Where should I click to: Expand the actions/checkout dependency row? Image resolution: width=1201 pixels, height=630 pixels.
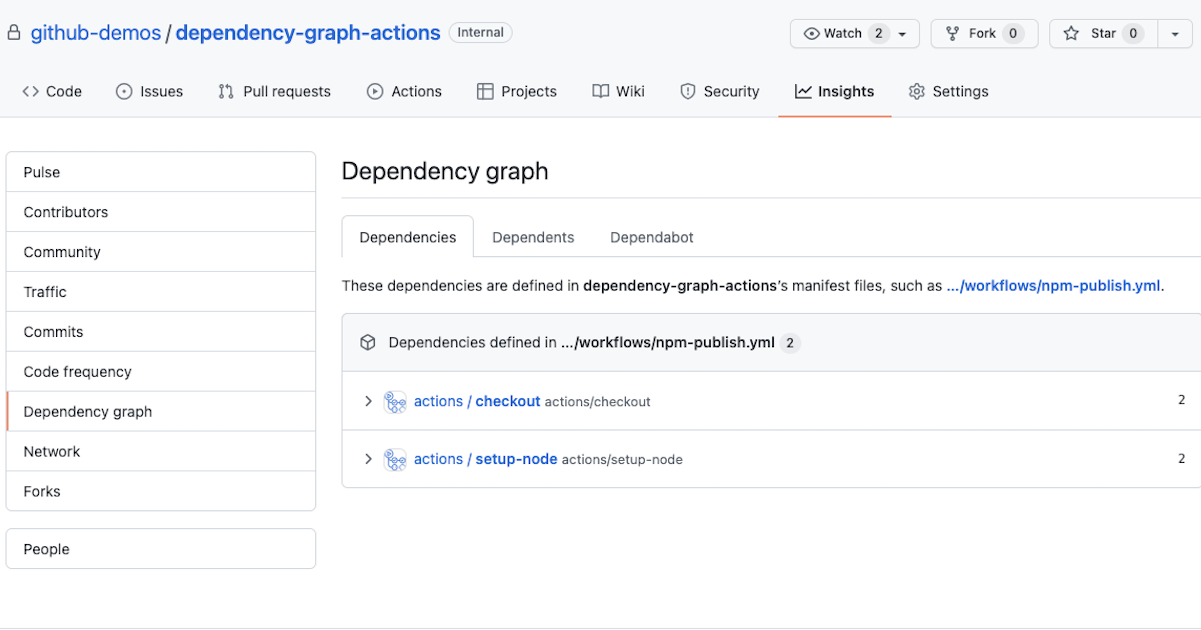[367, 401]
